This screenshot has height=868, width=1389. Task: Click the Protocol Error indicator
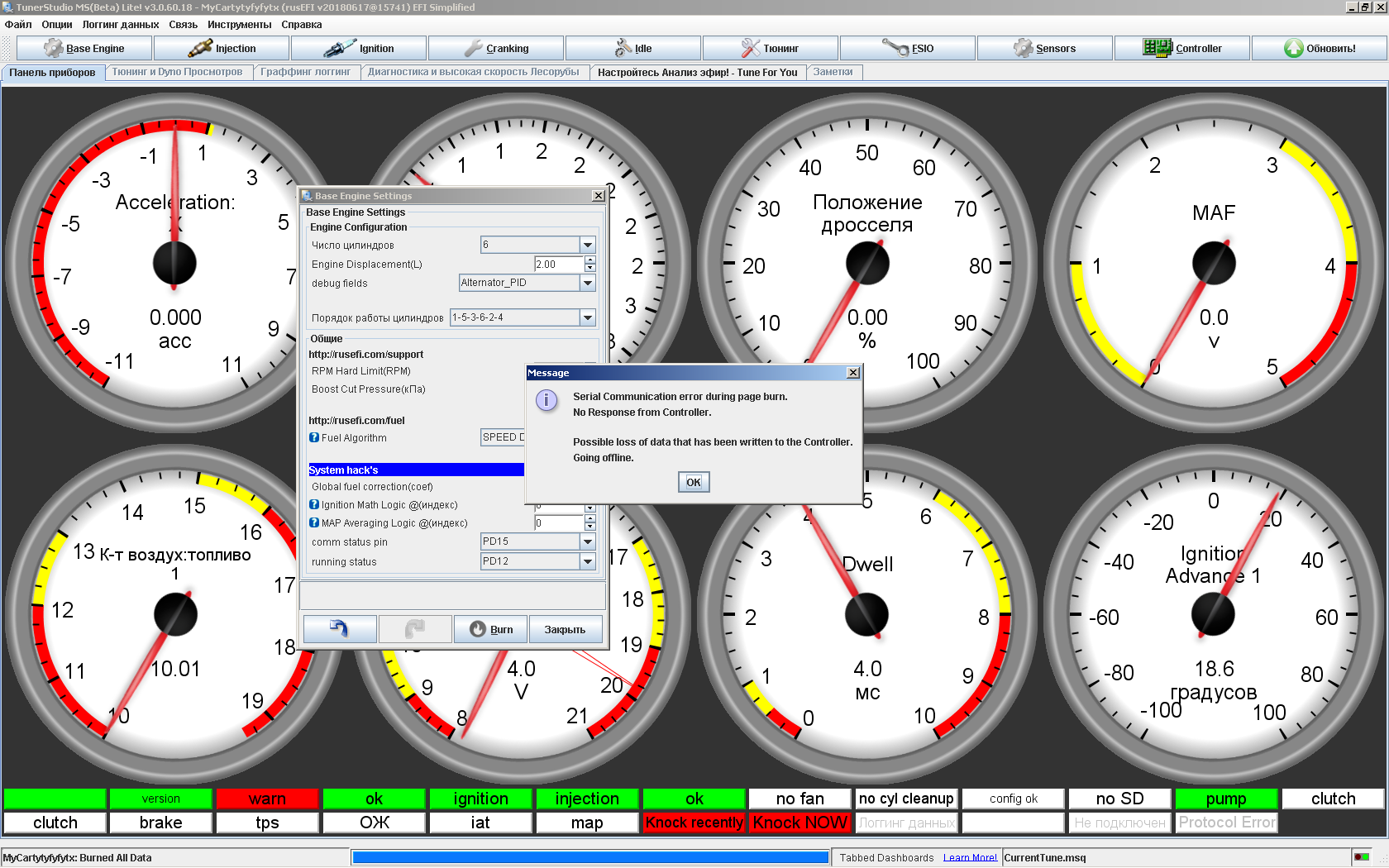click(x=1227, y=823)
